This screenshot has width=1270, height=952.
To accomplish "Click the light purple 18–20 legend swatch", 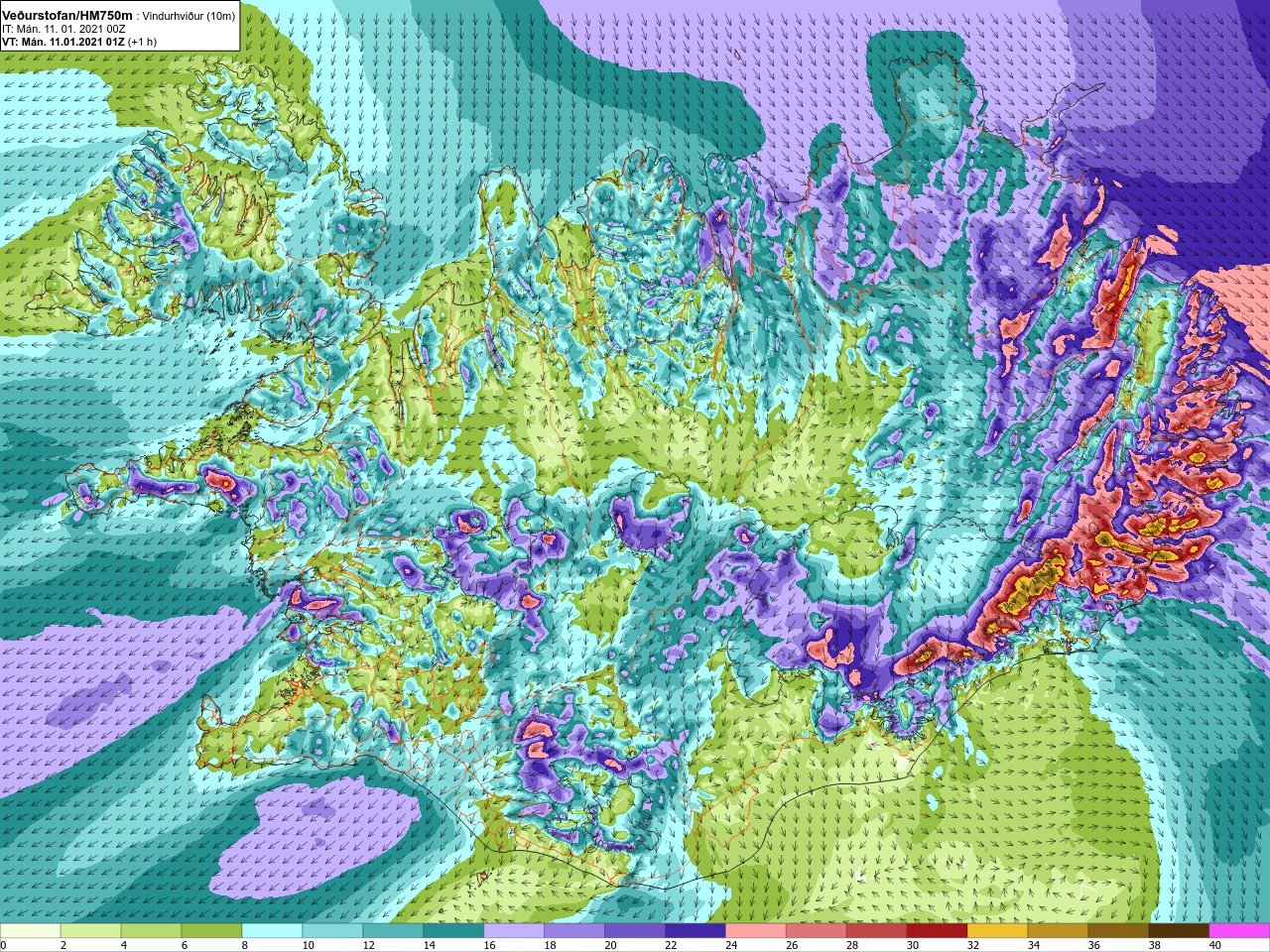I will 574,928.
